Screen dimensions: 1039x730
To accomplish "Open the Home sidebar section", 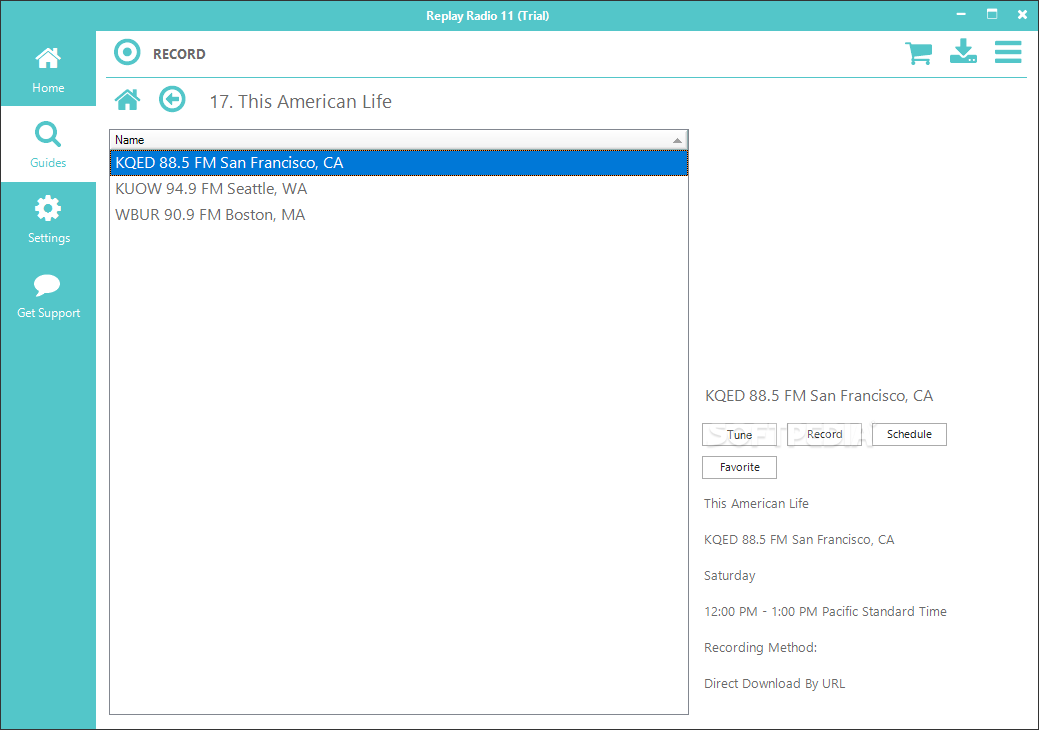I will (x=48, y=69).
